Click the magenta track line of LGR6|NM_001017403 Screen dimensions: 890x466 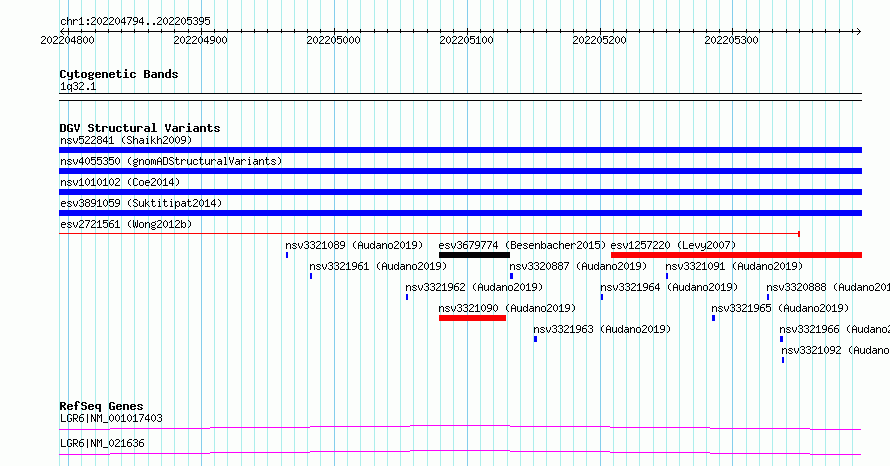(x=460, y=427)
